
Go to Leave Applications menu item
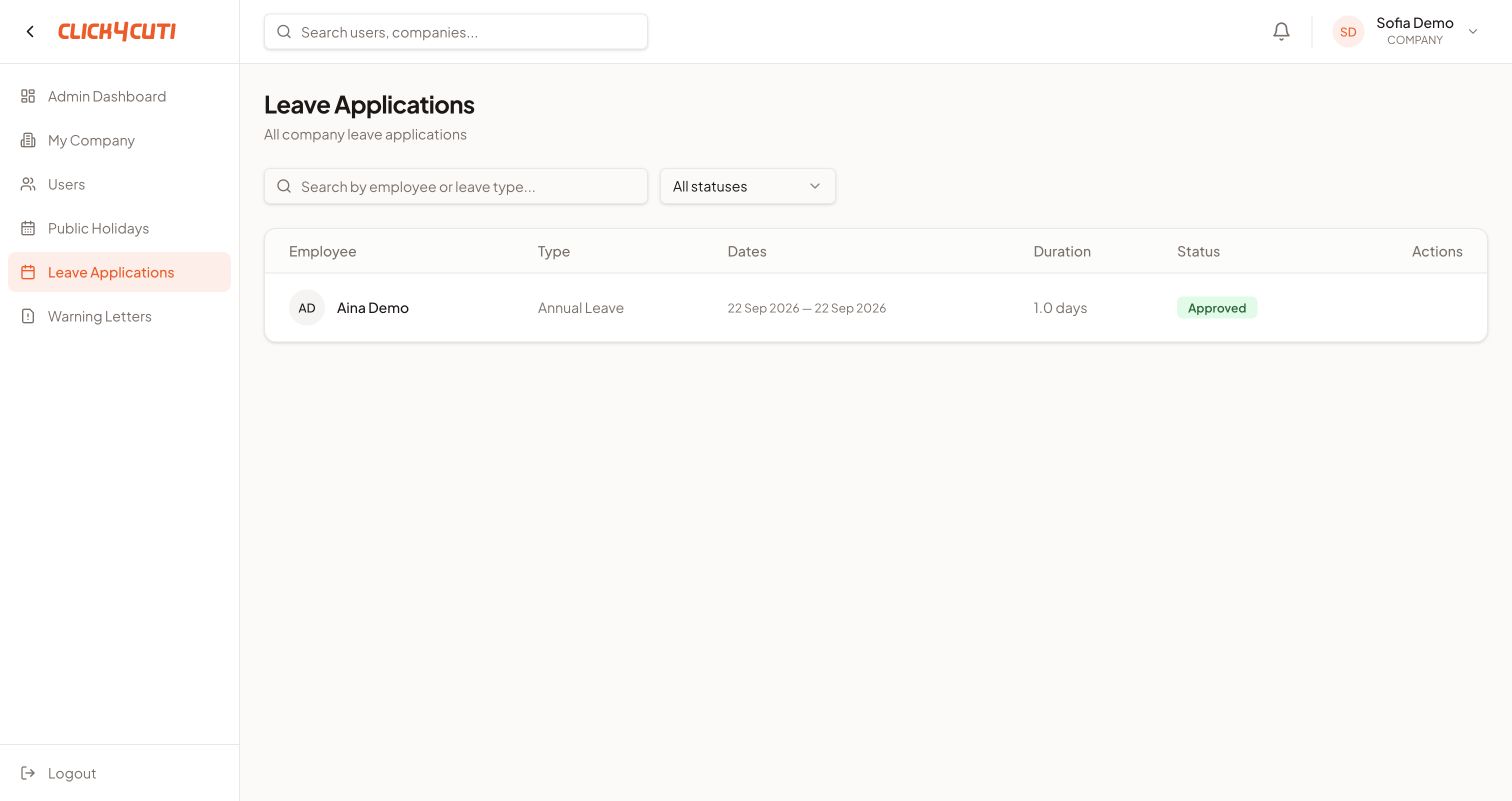pos(119,272)
